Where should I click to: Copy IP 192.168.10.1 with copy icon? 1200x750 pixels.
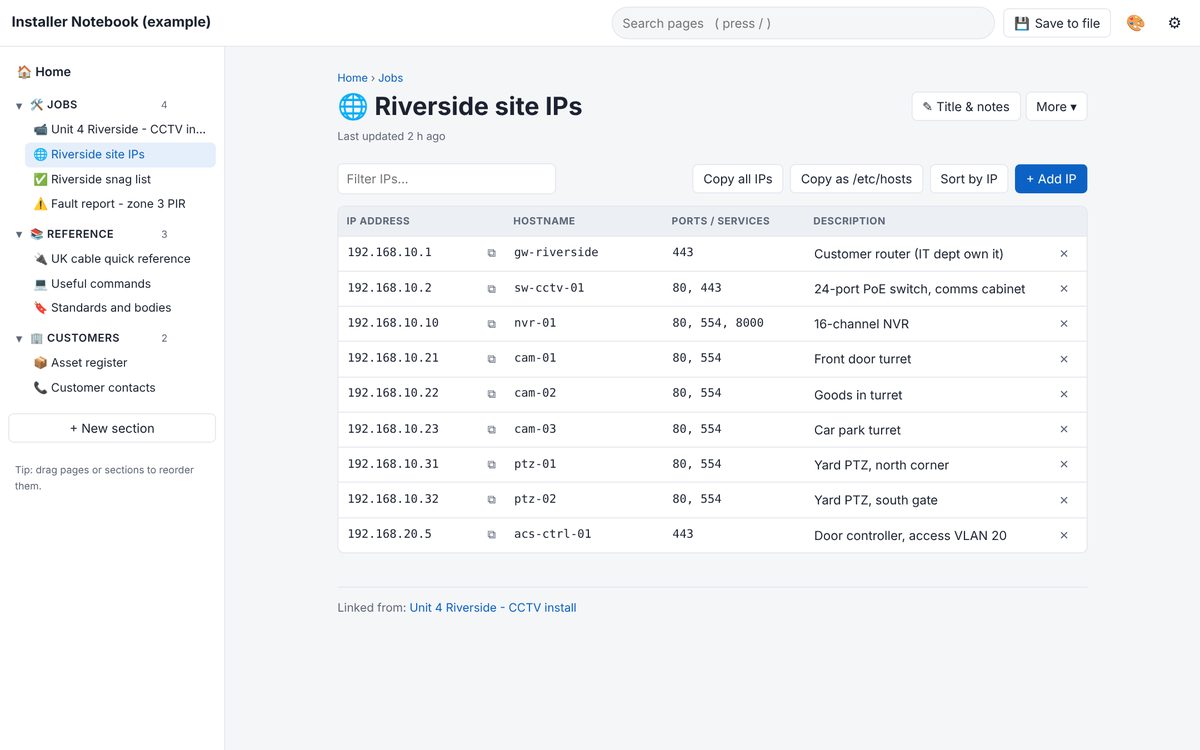pyautogui.click(x=491, y=254)
